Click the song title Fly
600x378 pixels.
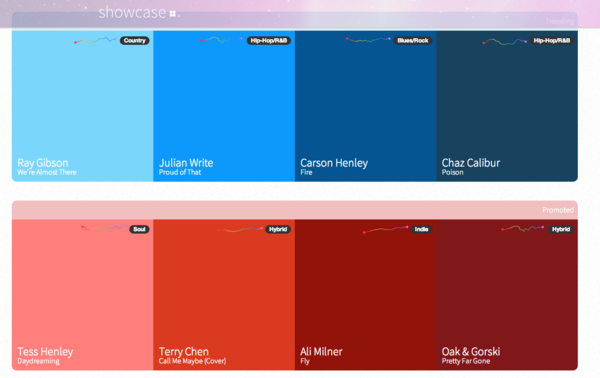pos(305,361)
